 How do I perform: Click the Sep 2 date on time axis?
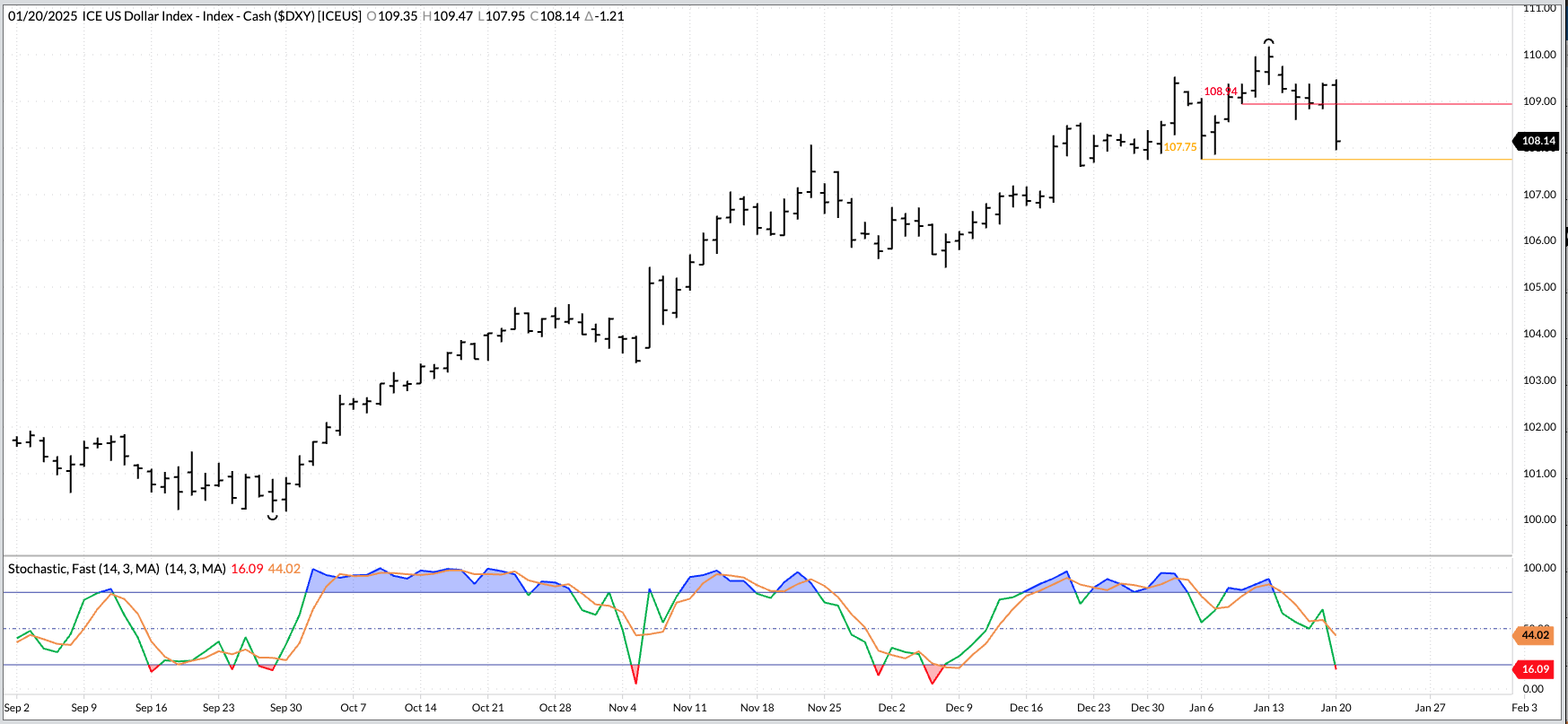(17, 708)
